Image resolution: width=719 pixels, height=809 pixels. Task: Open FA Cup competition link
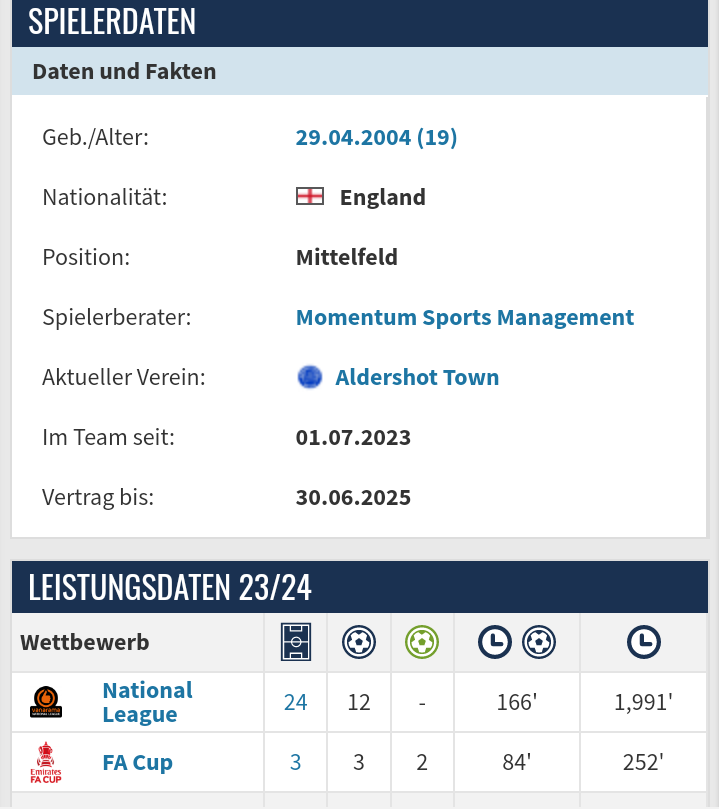(x=137, y=762)
